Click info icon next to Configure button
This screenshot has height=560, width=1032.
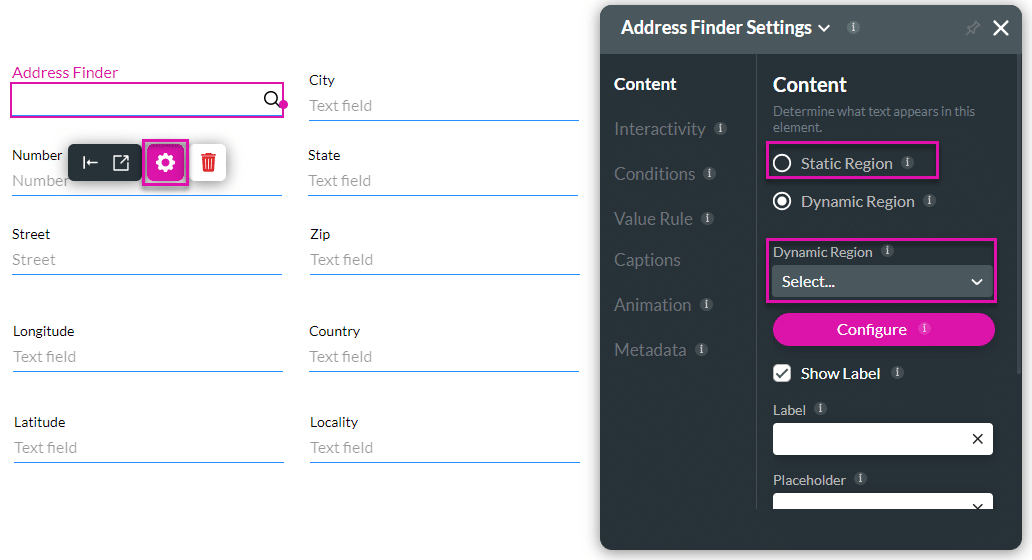(924, 328)
